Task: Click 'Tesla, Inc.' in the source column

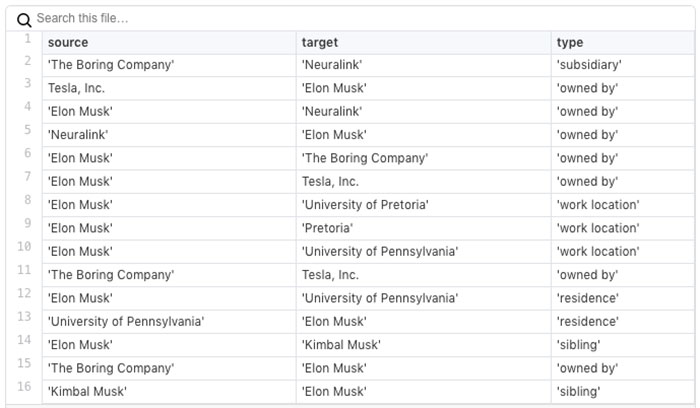Action: click(76, 88)
